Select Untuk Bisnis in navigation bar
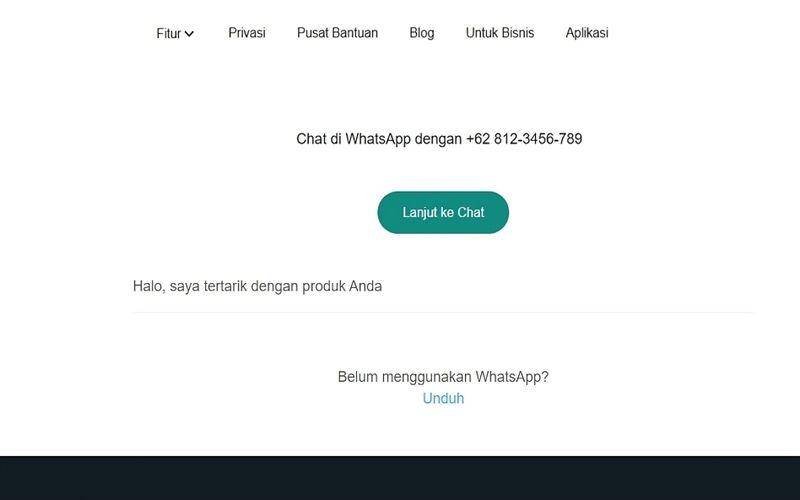This screenshot has width=800, height=500. [x=500, y=33]
